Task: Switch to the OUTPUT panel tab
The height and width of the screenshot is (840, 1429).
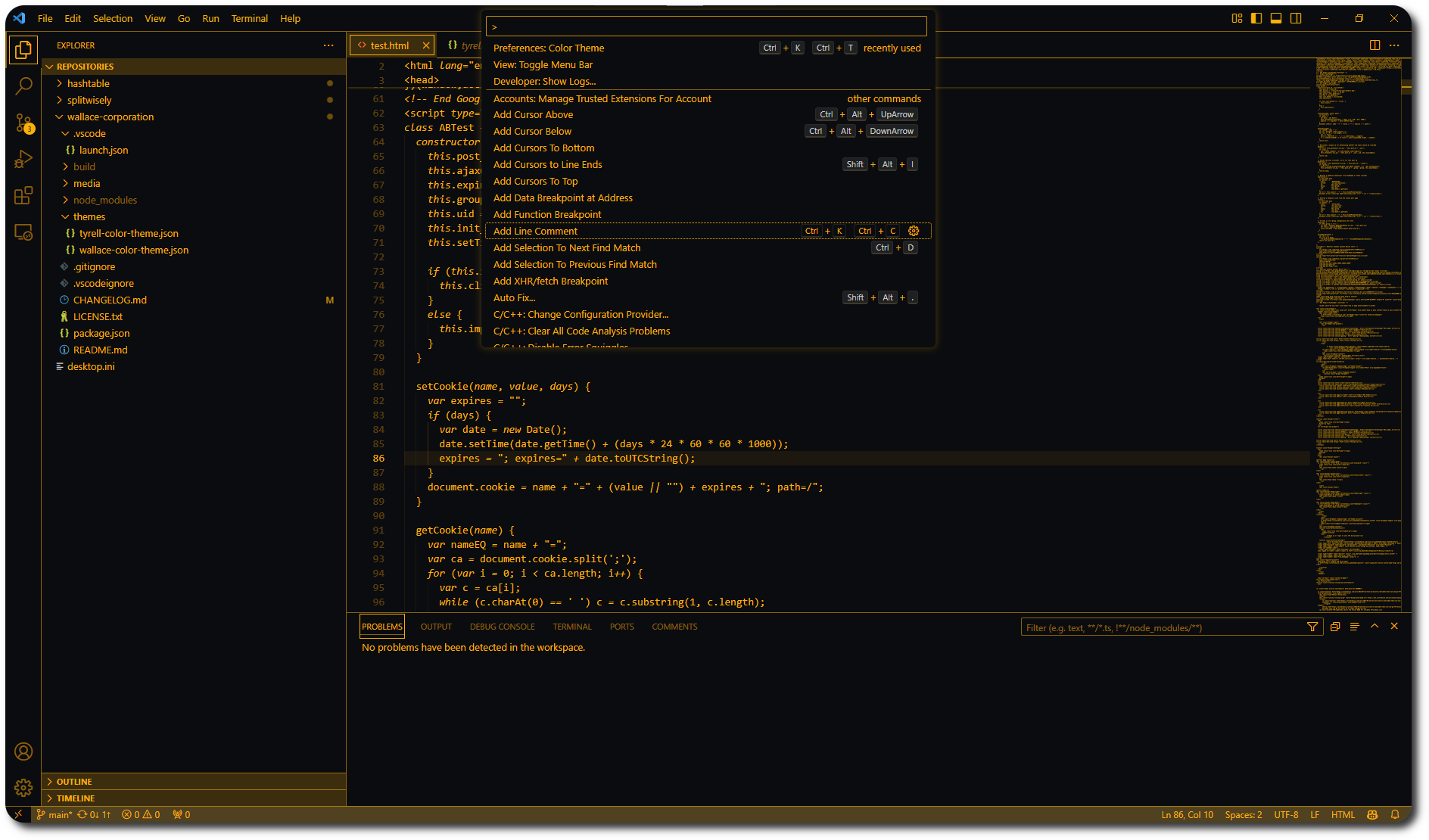Action: click(436, 627)
